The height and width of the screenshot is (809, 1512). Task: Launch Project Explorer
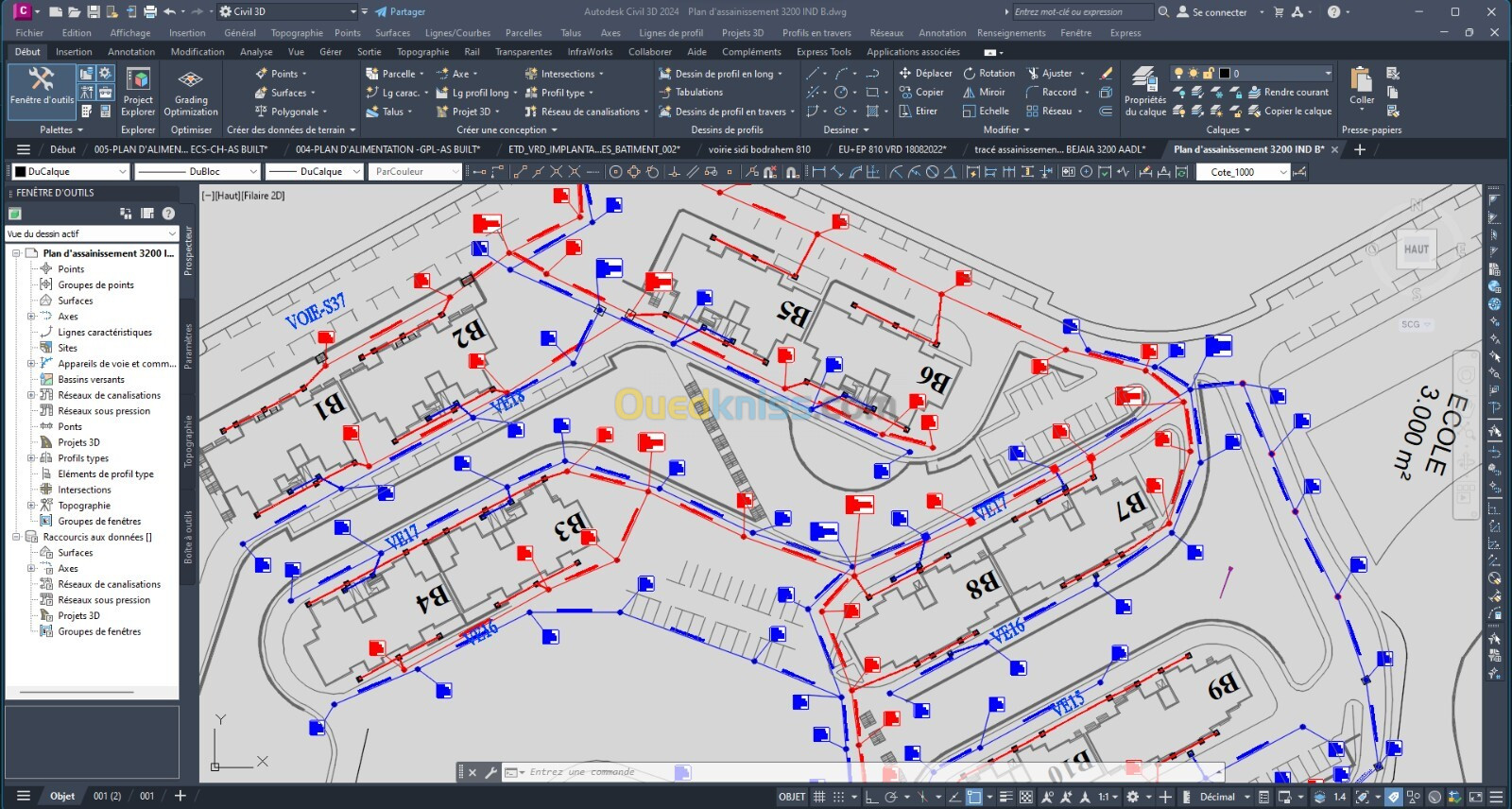(x=138, y=93)
